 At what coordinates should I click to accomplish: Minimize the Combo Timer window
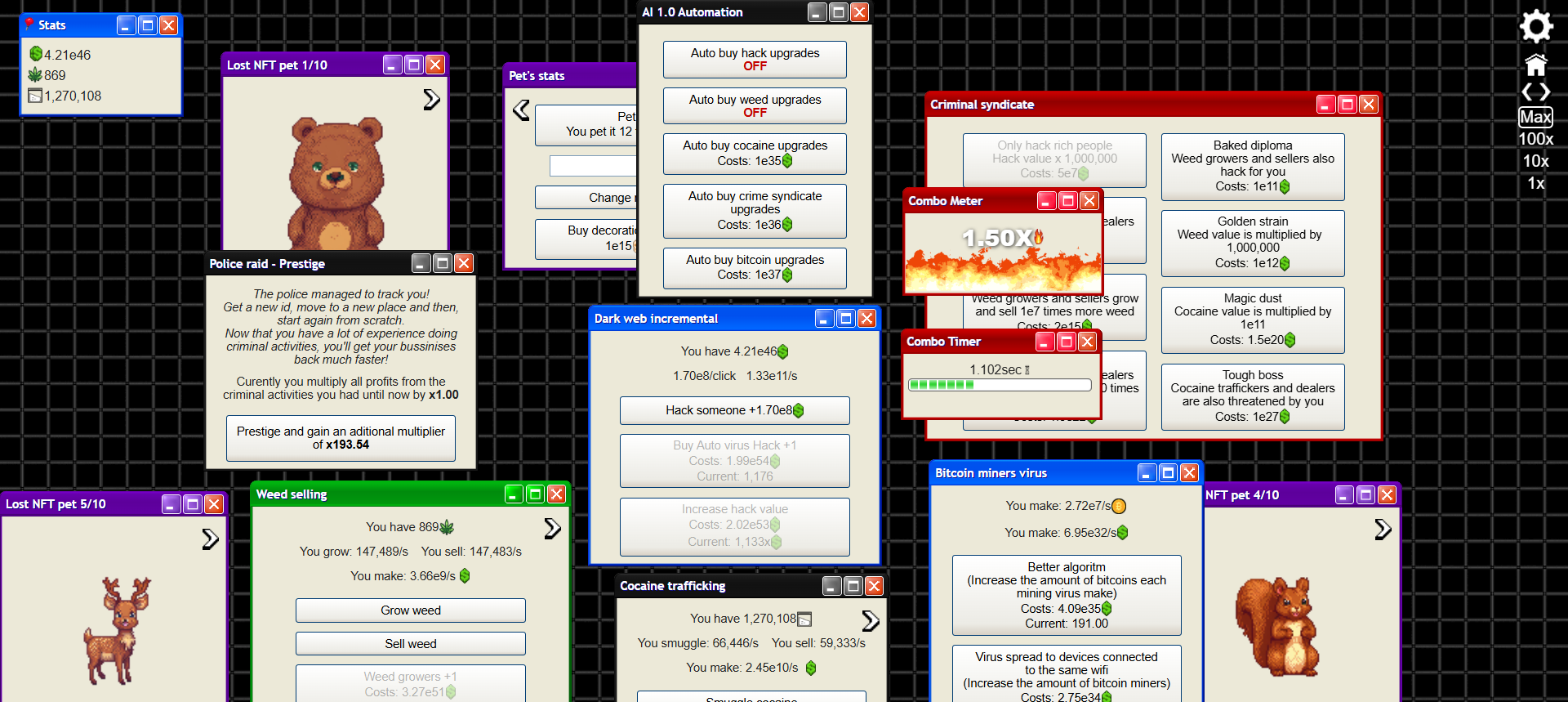click(1045, 342)
